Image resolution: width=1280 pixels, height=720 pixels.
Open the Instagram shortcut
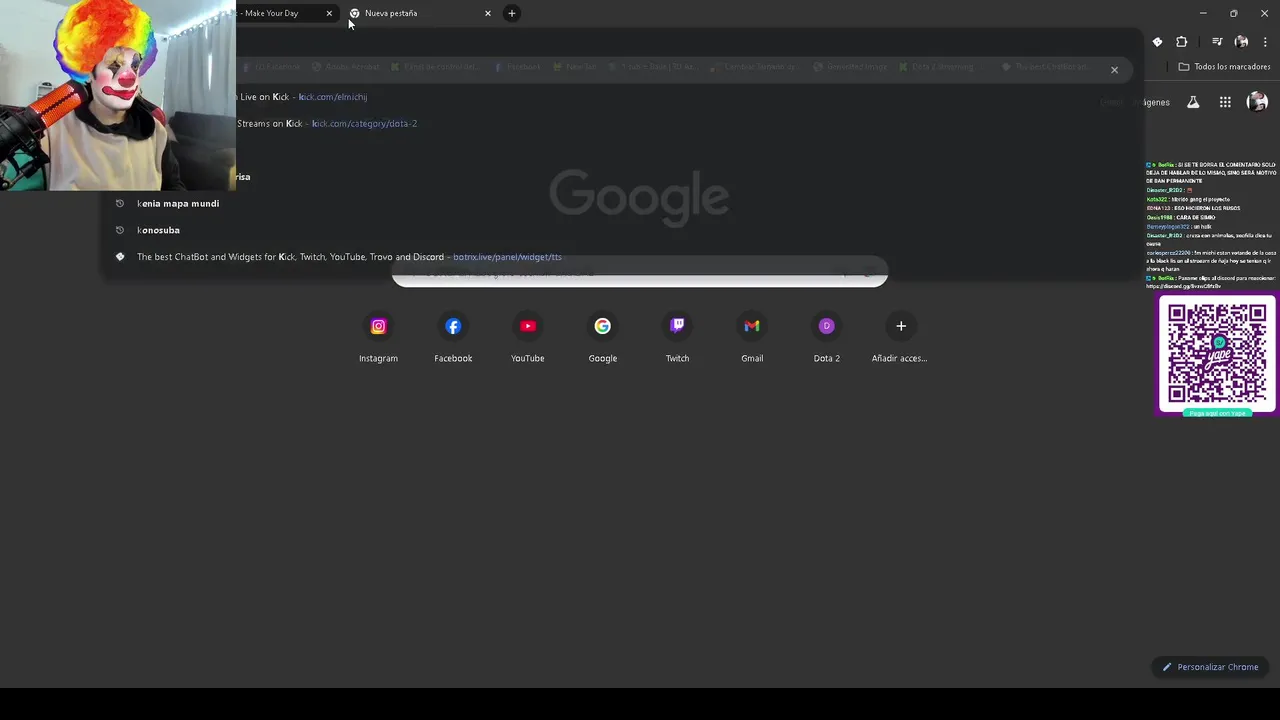coord(378,338)
